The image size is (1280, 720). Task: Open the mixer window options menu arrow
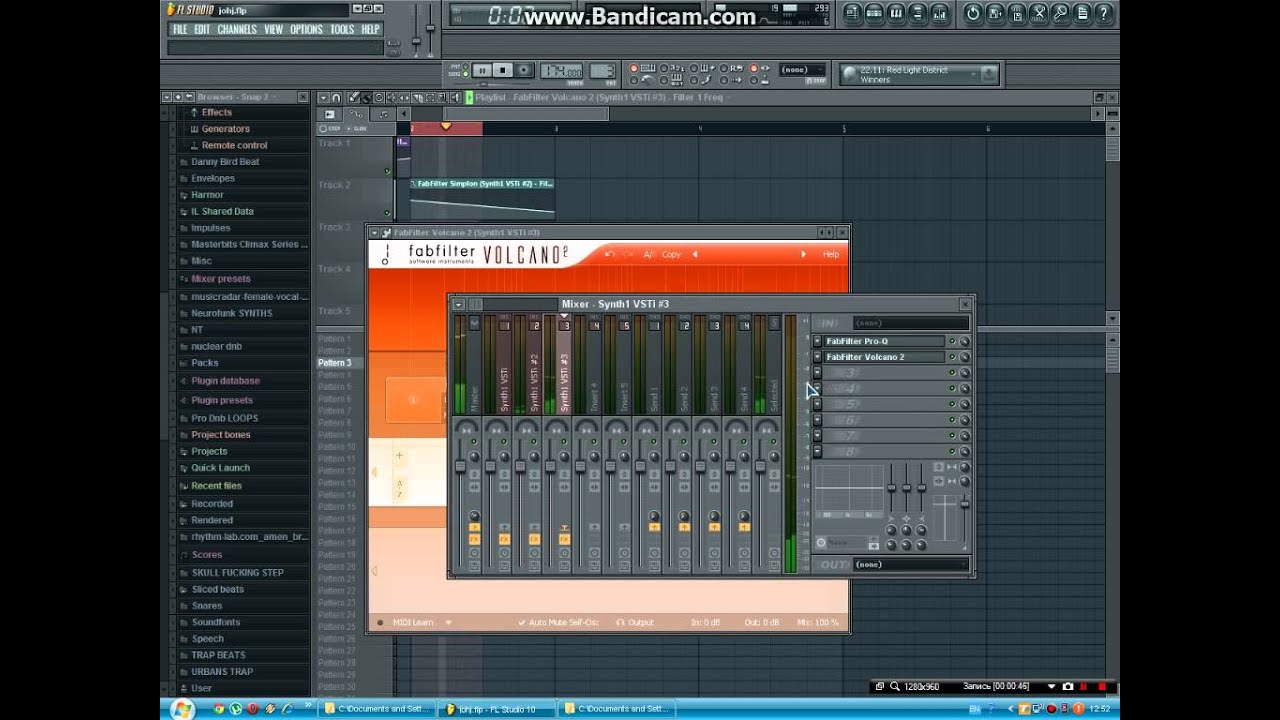coord(458,304)
